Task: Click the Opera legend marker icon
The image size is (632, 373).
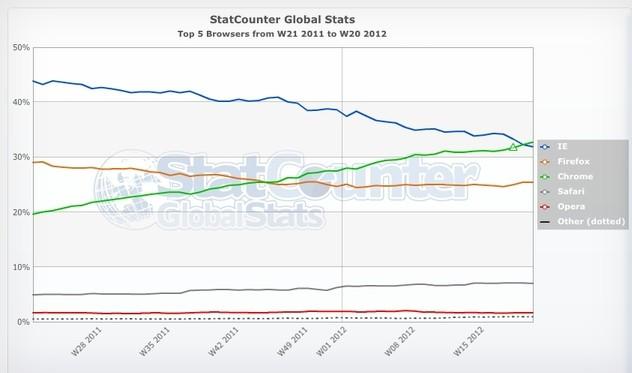Action: tap(545, 206)
